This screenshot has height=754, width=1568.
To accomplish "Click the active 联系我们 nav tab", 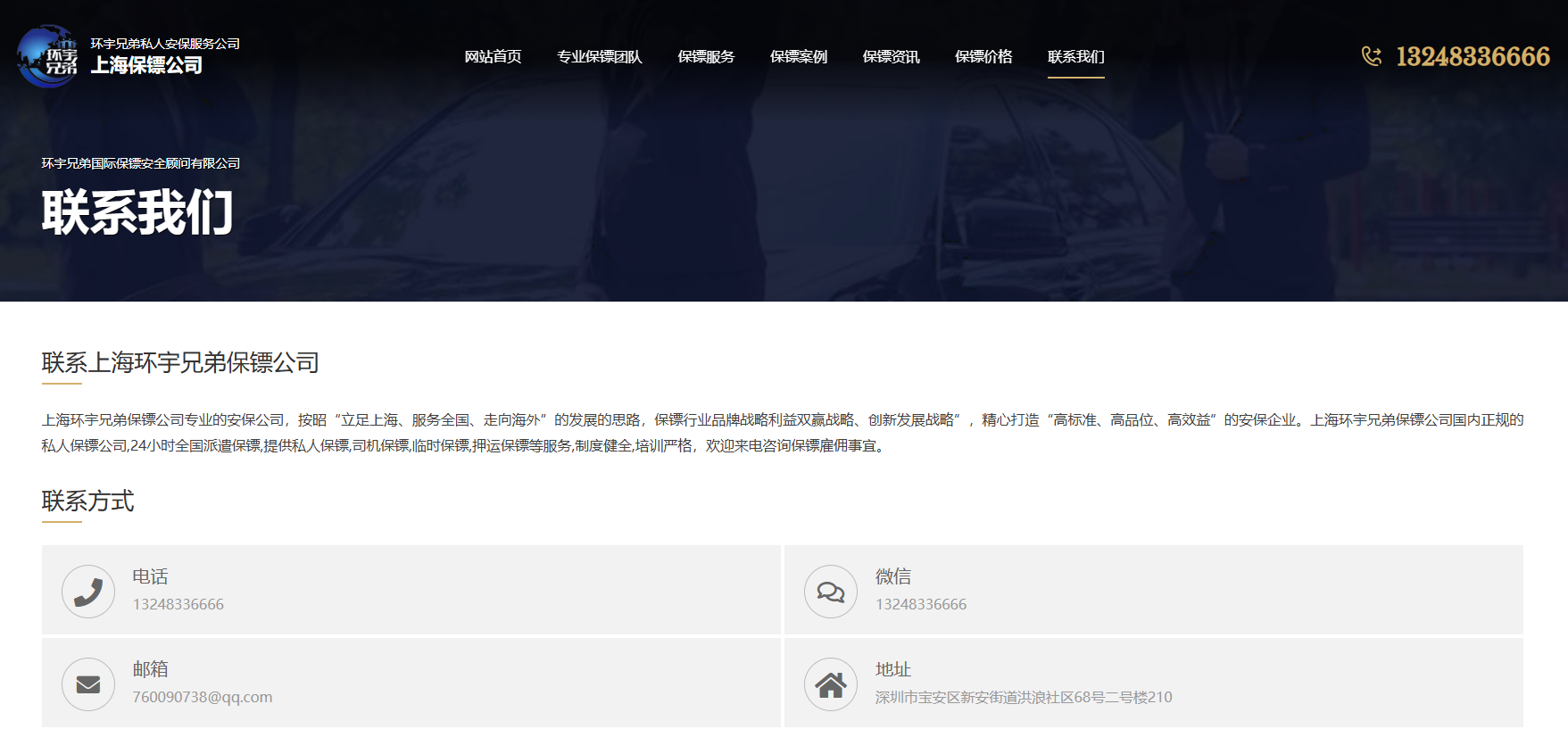I will coord(1075,57).
